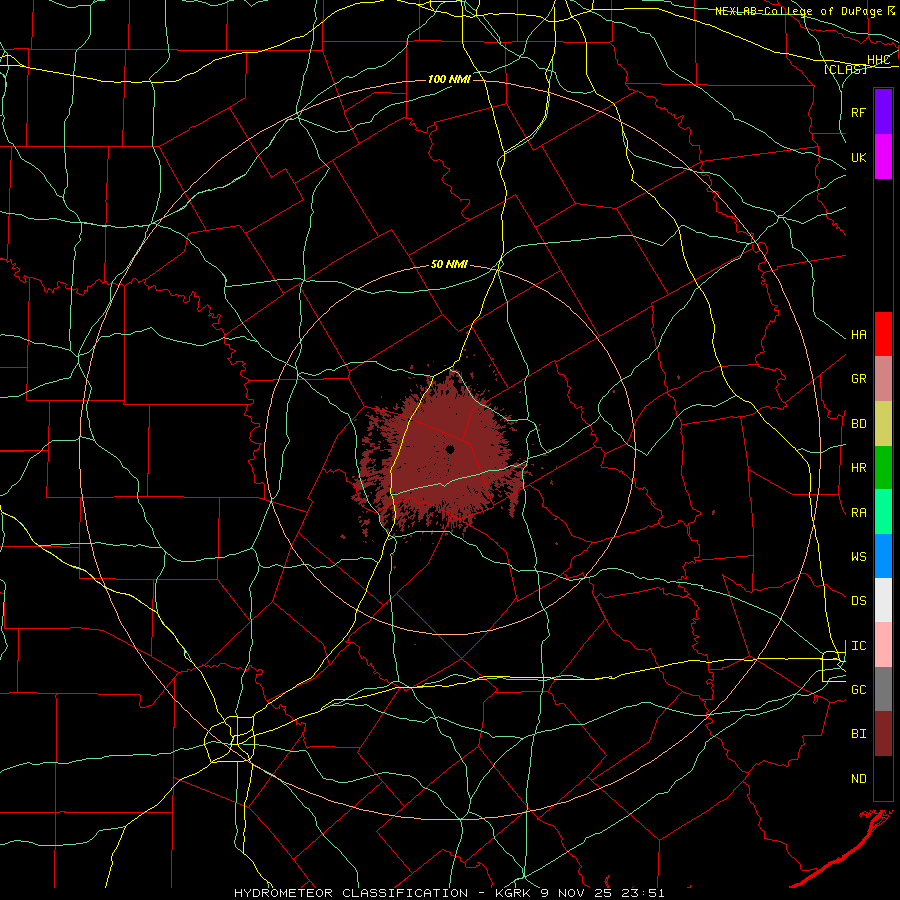The image size is (900, 900).
Task: Click the 'RF' legend label
Action: [x=859, y=112]
